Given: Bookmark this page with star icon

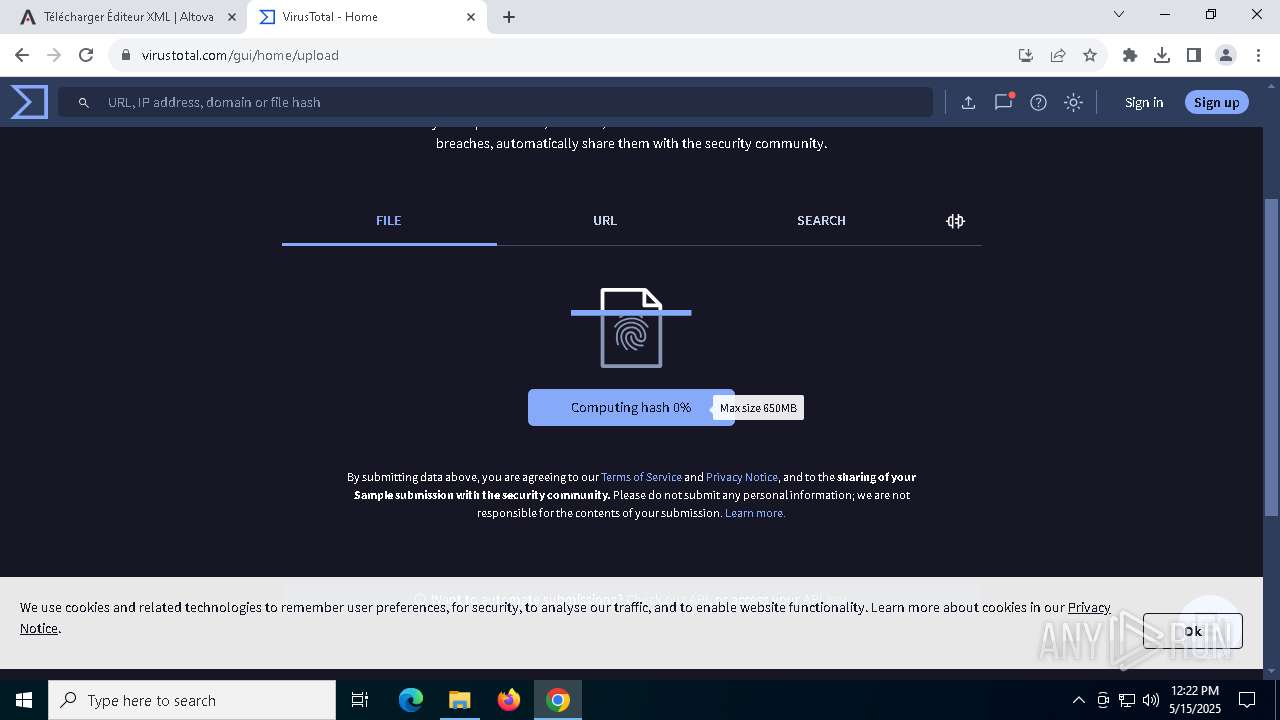Looking at the screenshot, I should [x=1090, y=55].
